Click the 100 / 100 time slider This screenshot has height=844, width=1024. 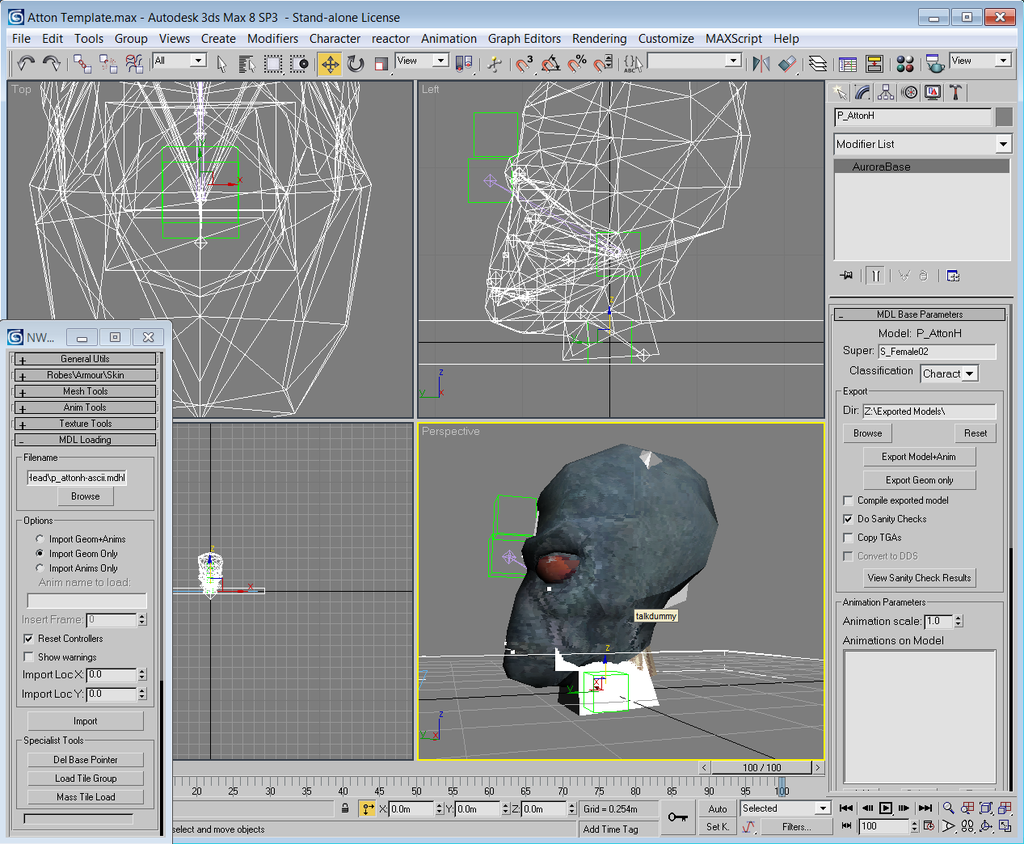pyautogui.click(x=761, y=768)
